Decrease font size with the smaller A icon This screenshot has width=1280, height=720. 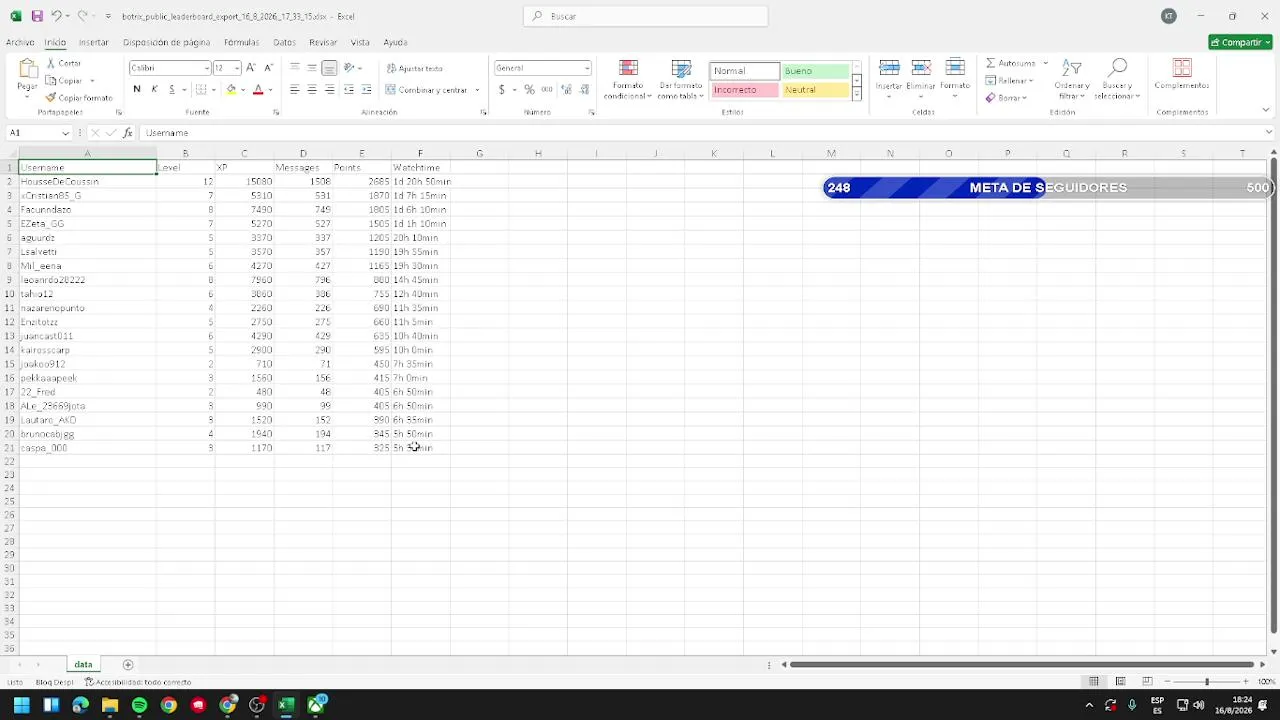click(268, 68)
